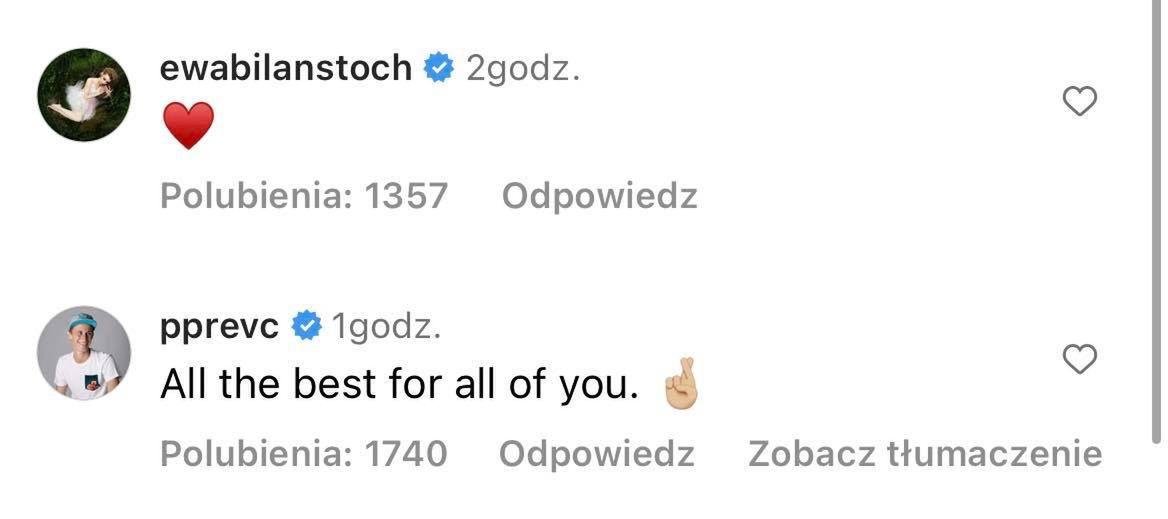The width and height of the screenshot is (1168, 519).
Task: Open the pprevc username link
Action: tap(219, 327)
